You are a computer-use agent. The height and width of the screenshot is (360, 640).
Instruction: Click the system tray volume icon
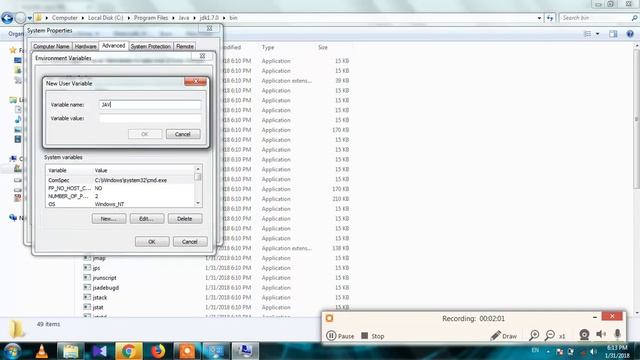pos(593,351)
